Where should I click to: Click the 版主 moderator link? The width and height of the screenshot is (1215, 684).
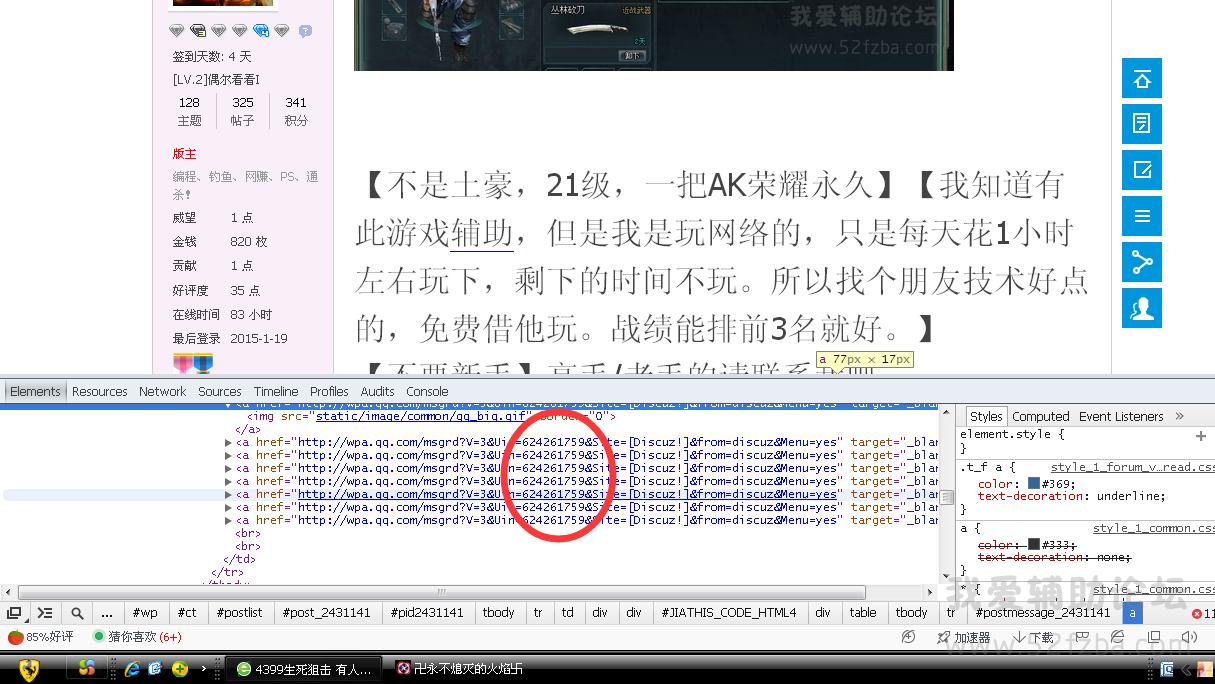coord(184,154)
